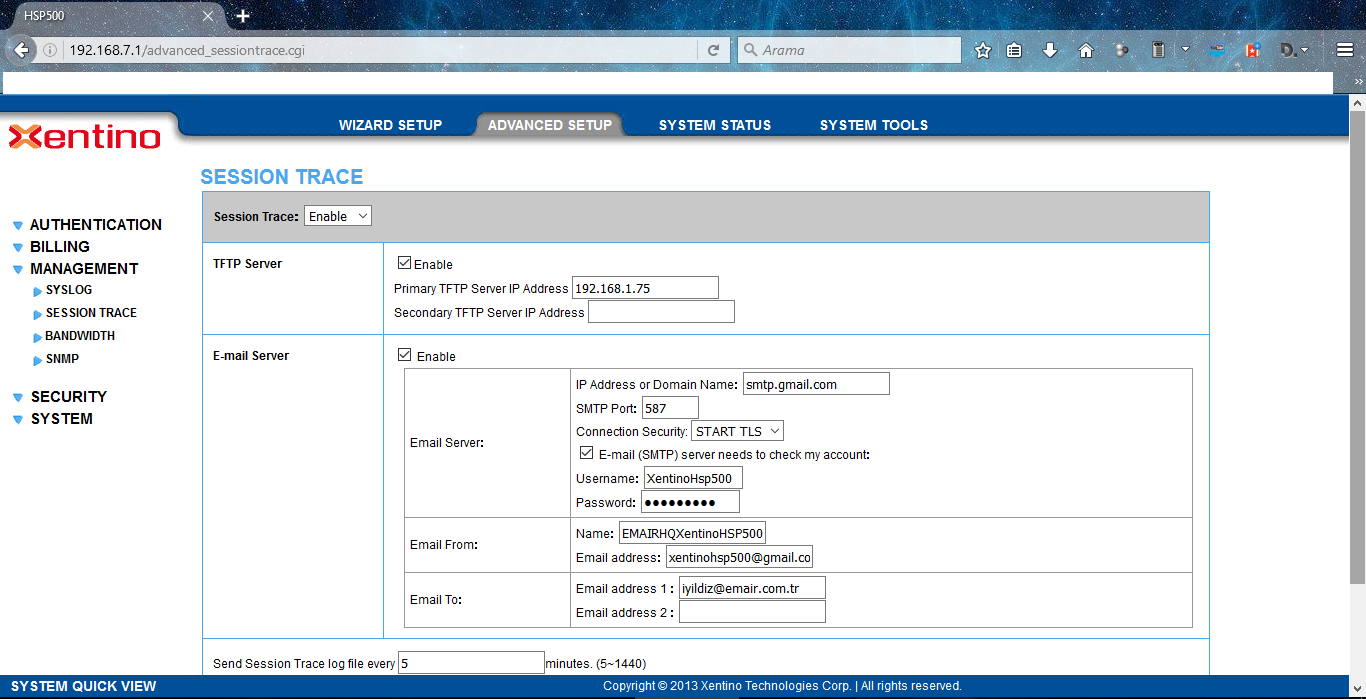This screenshot has width=1366, height=699.
Task: Toggle SMTP server needs to check account
Action: [586, 453]
